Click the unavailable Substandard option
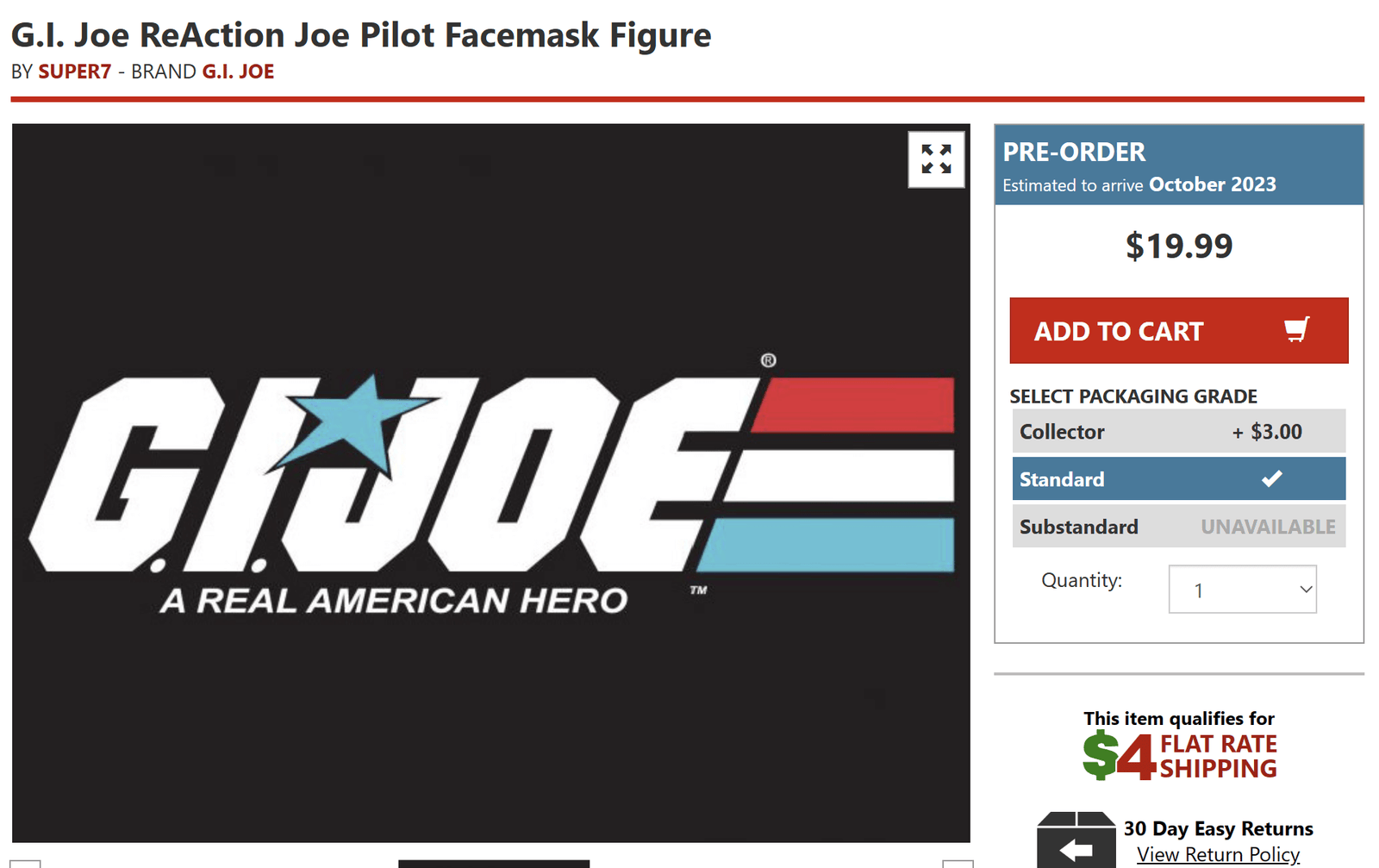The height and width of the screenshot is (868, 1379). pyautogui.click(x=1178, y=526)
